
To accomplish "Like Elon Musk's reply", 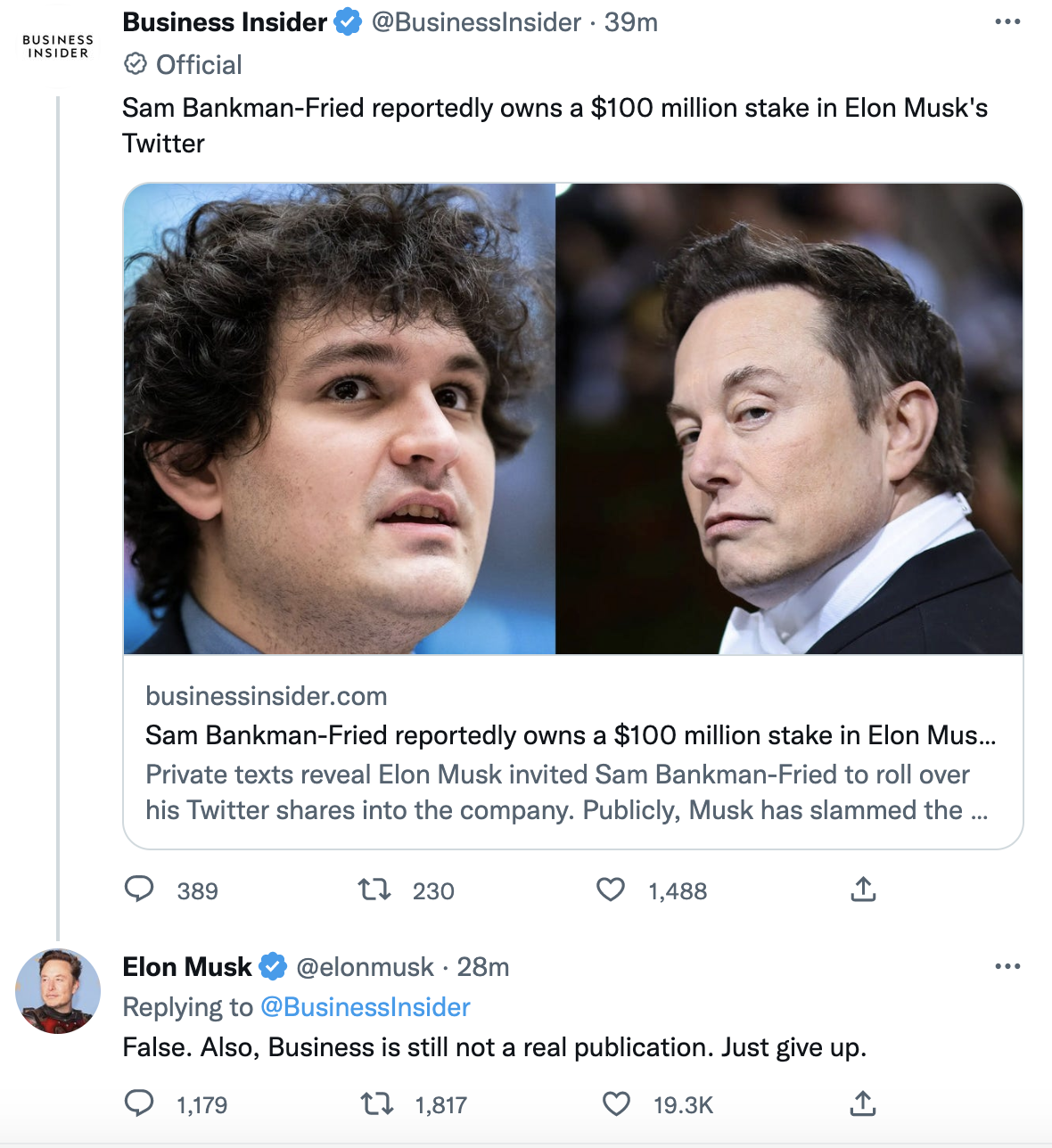I will tap(616, 1104).
